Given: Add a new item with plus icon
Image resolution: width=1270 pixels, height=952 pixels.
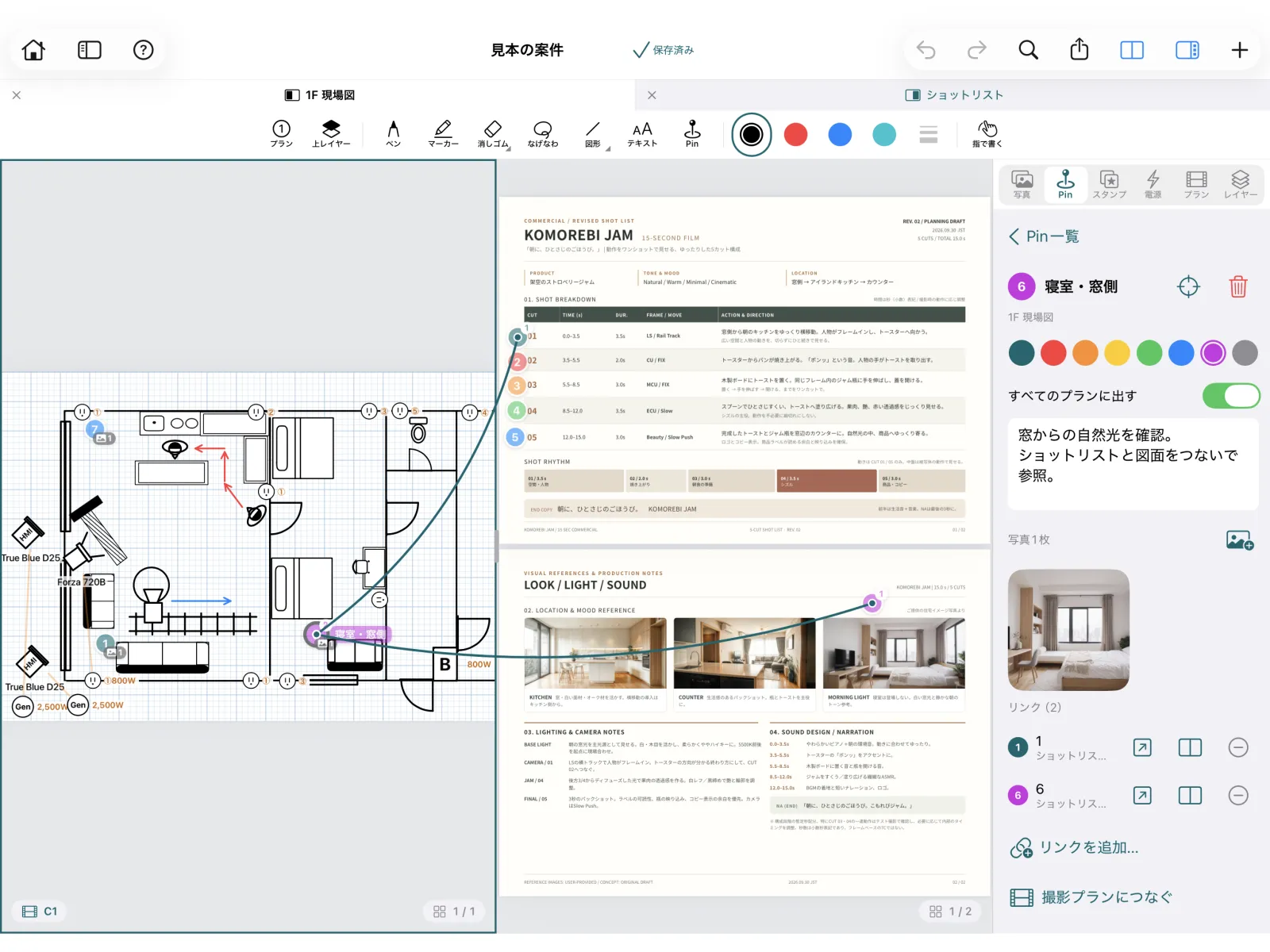Looking at the screenshot, I should (x=1240, y=50).
